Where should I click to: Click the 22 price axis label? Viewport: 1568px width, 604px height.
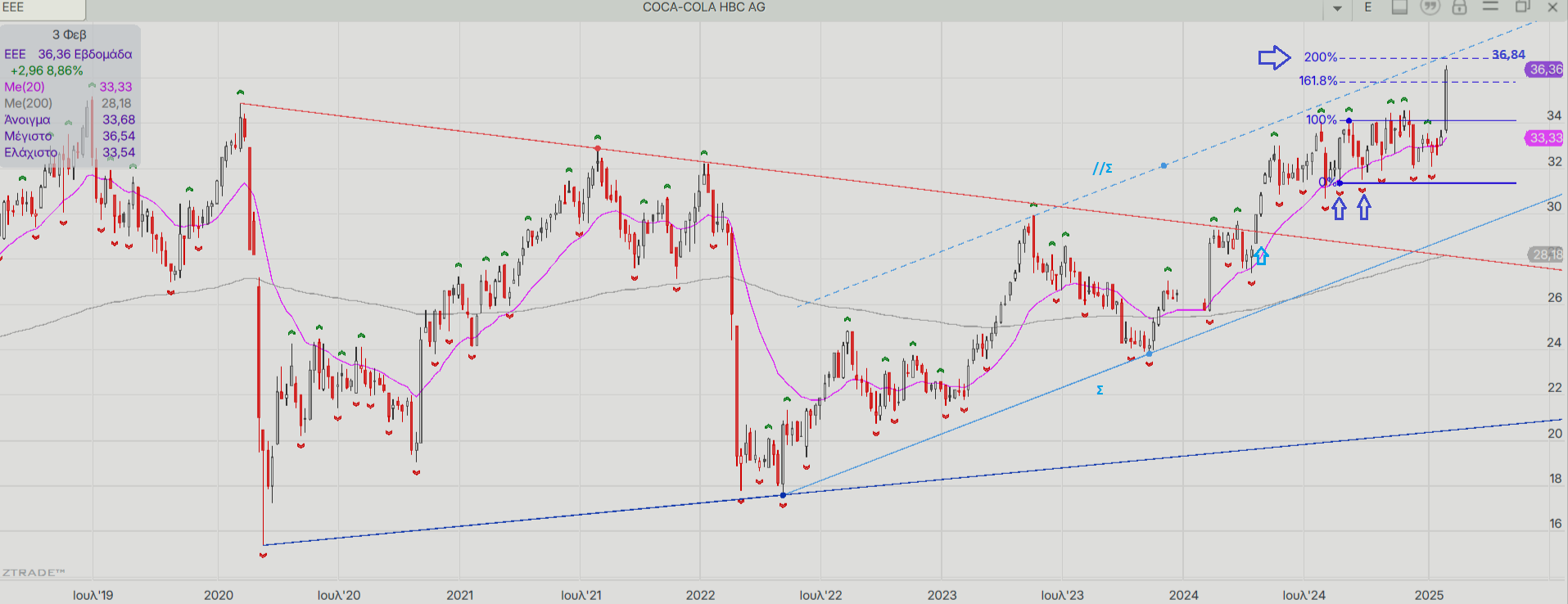[x=1554, y=387]
